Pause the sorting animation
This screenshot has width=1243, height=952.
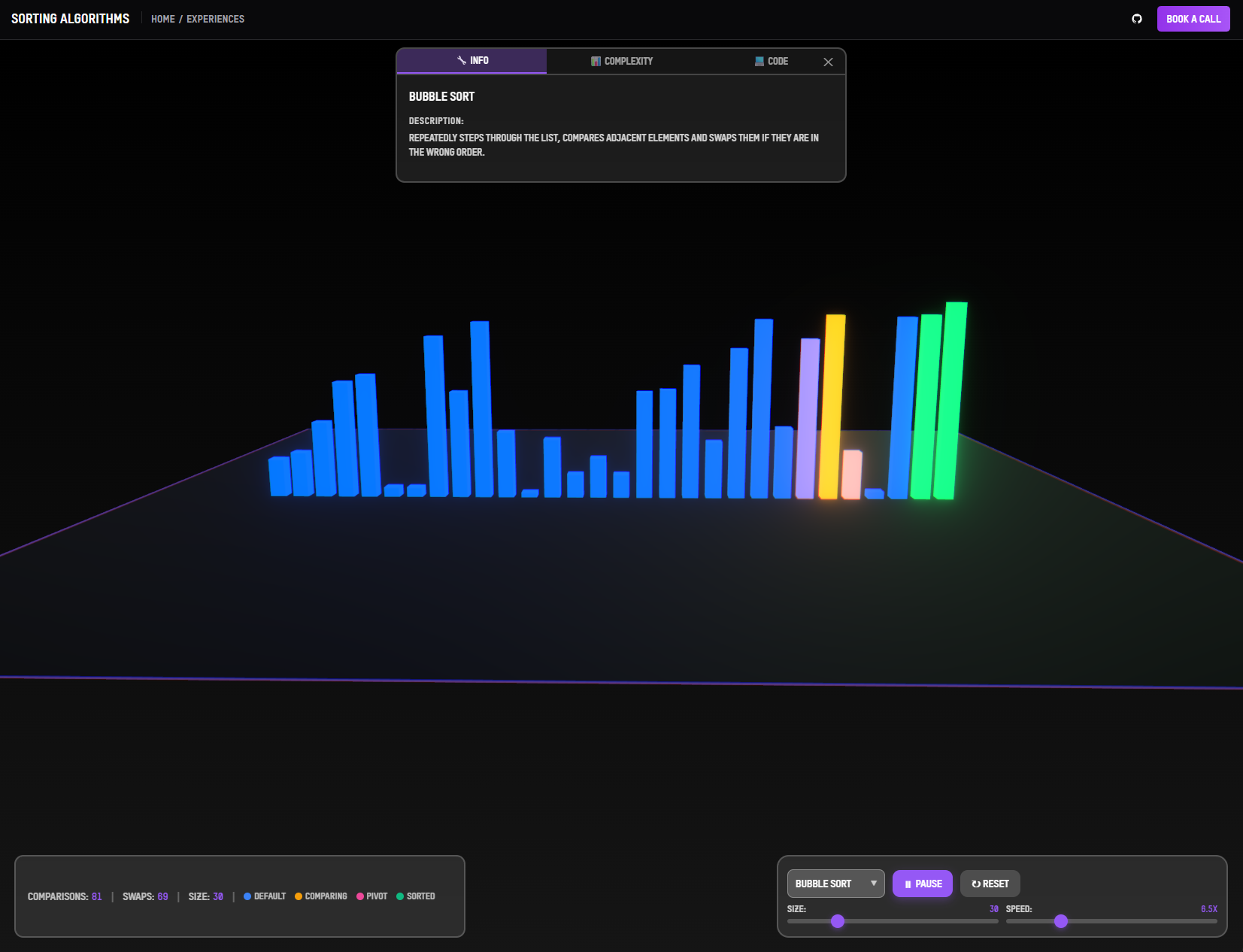(922, 884)
